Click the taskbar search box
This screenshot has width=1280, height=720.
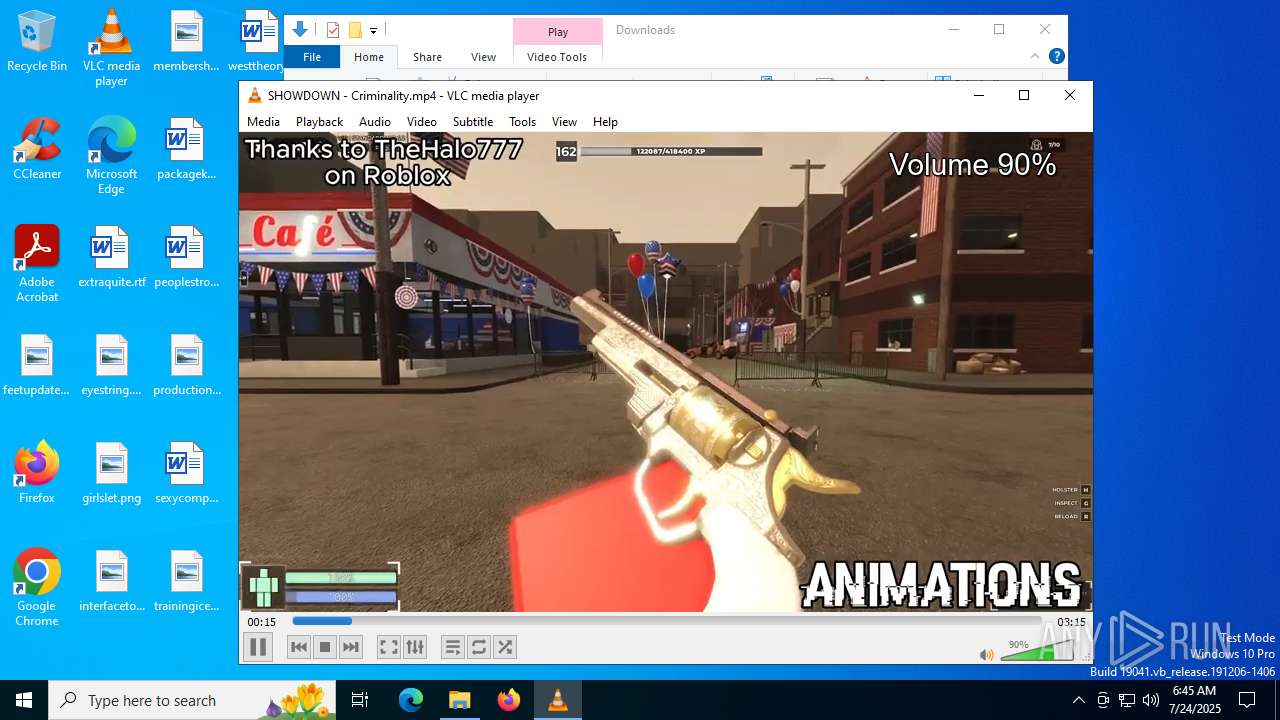[192, 700]
